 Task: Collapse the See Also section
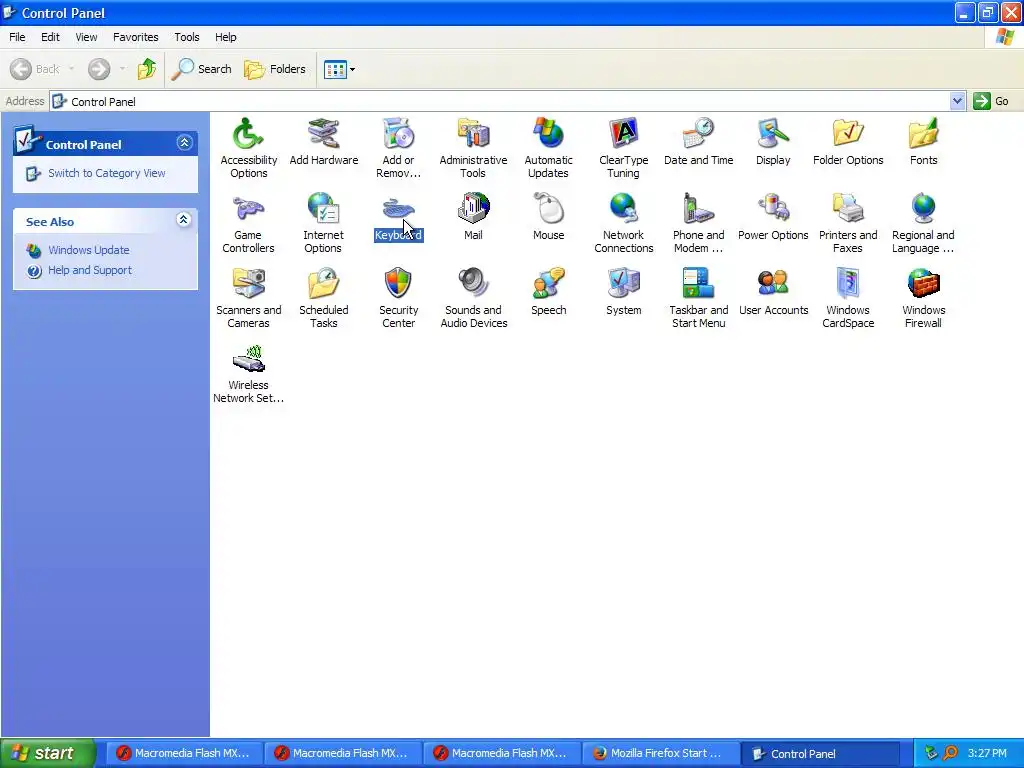(x=184, y=220)
